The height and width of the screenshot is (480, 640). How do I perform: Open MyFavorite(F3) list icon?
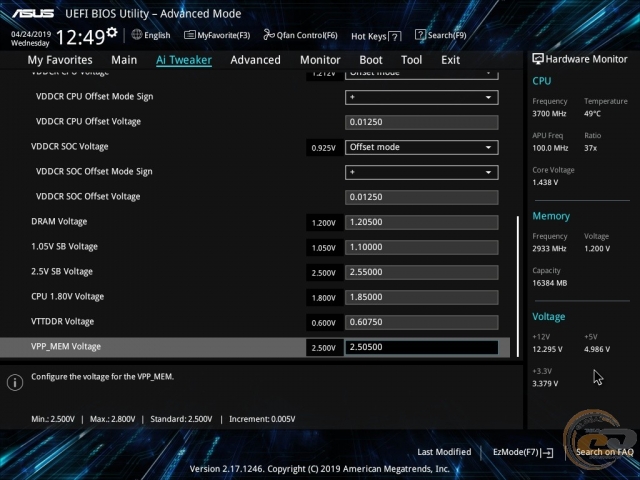click(x=189, y=35)
